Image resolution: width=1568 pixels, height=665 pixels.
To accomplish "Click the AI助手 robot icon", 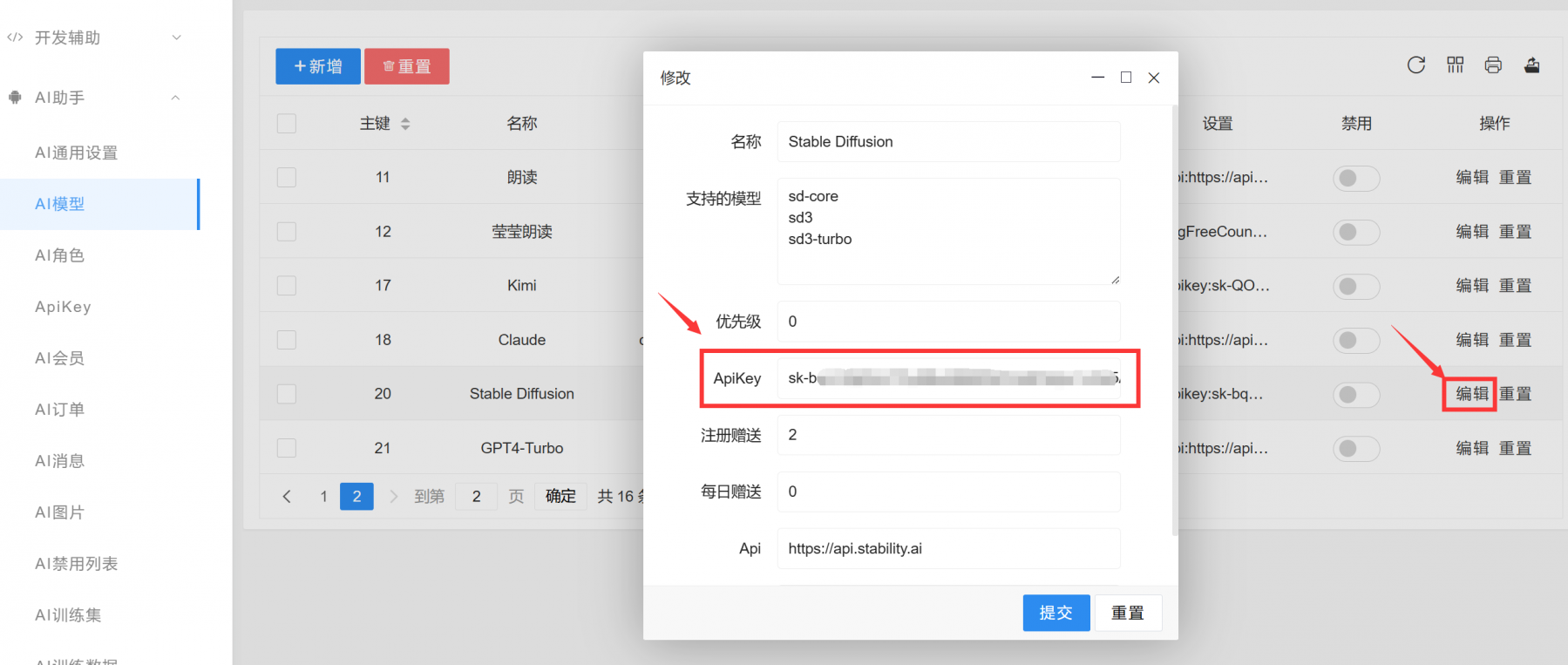I will (15, 98).
